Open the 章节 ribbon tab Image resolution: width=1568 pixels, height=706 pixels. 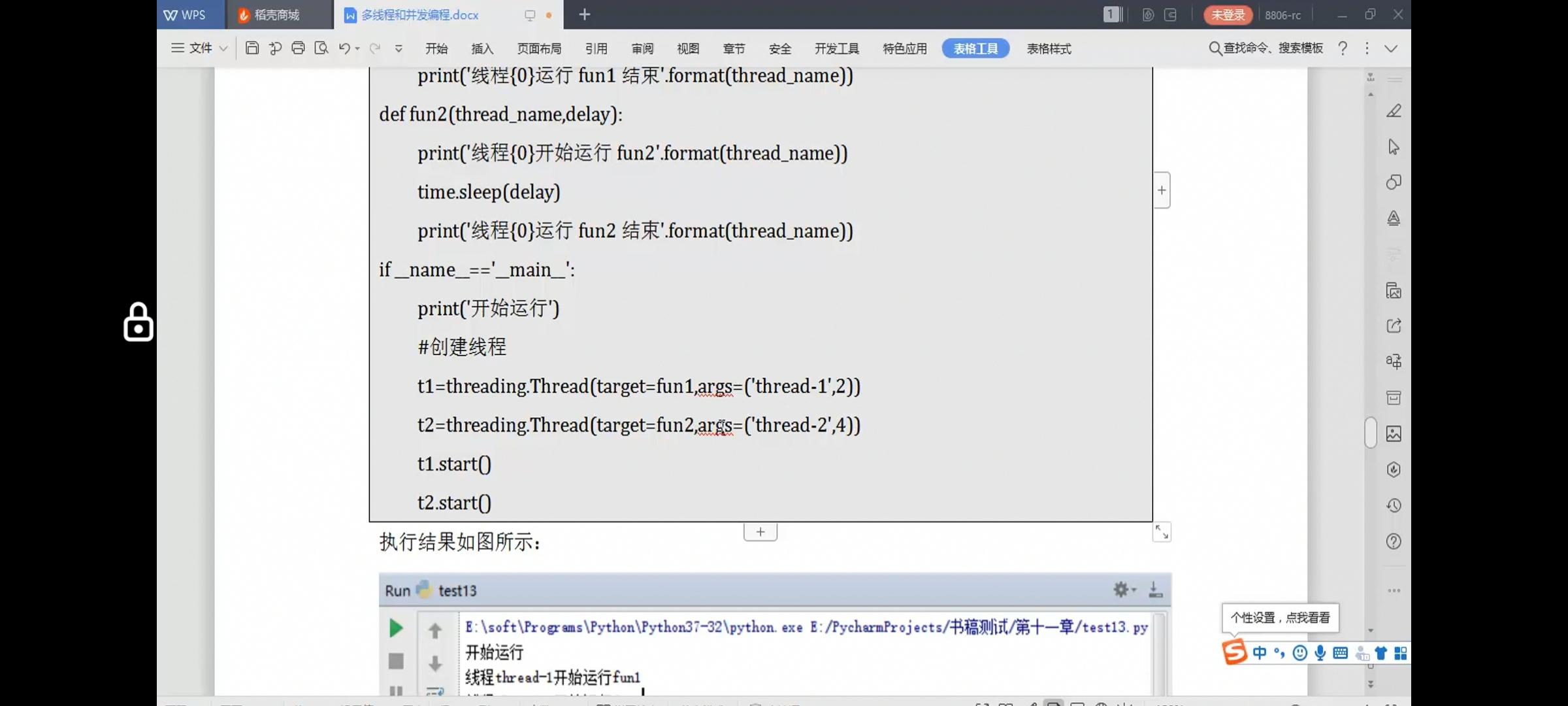[734, 48]
